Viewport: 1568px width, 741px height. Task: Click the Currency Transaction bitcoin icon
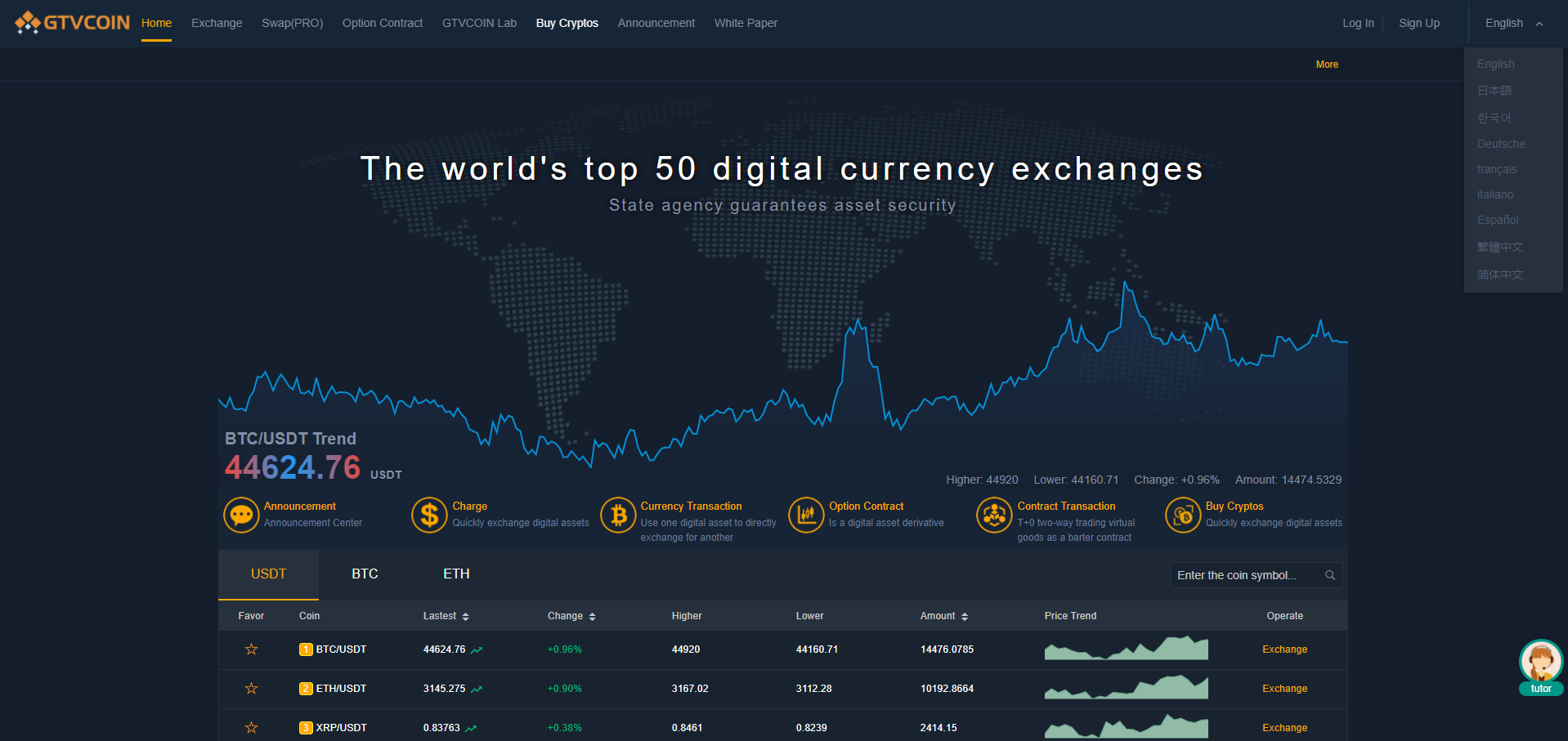(x=618, y=515)
